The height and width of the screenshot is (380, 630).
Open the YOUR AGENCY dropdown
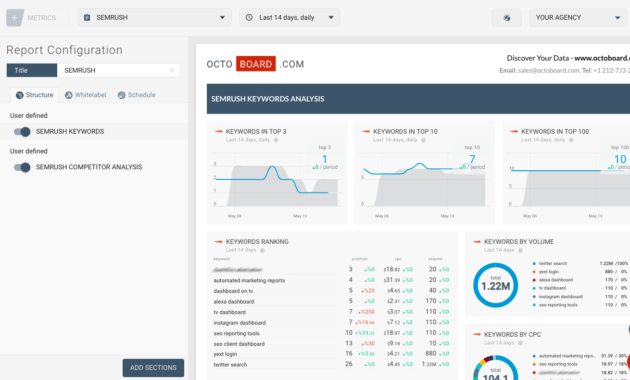[x=578, y=18]
